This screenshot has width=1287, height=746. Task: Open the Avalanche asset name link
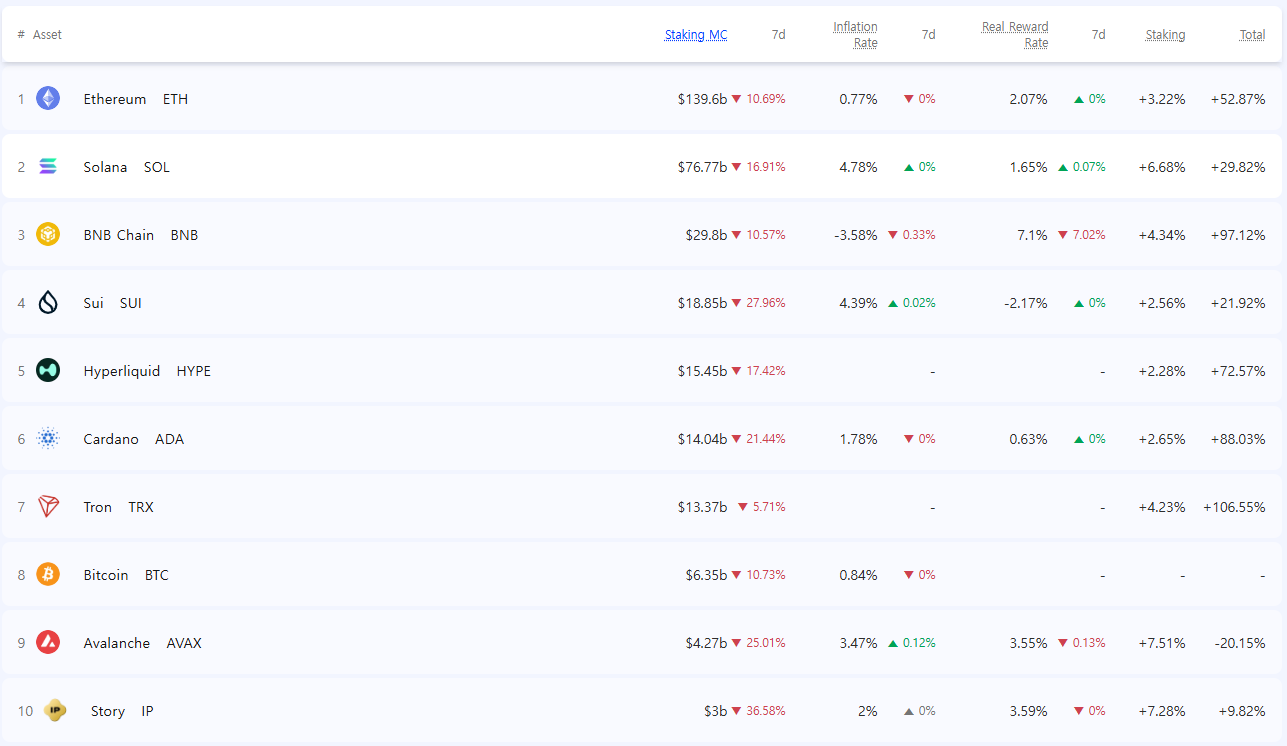point(116,643)
